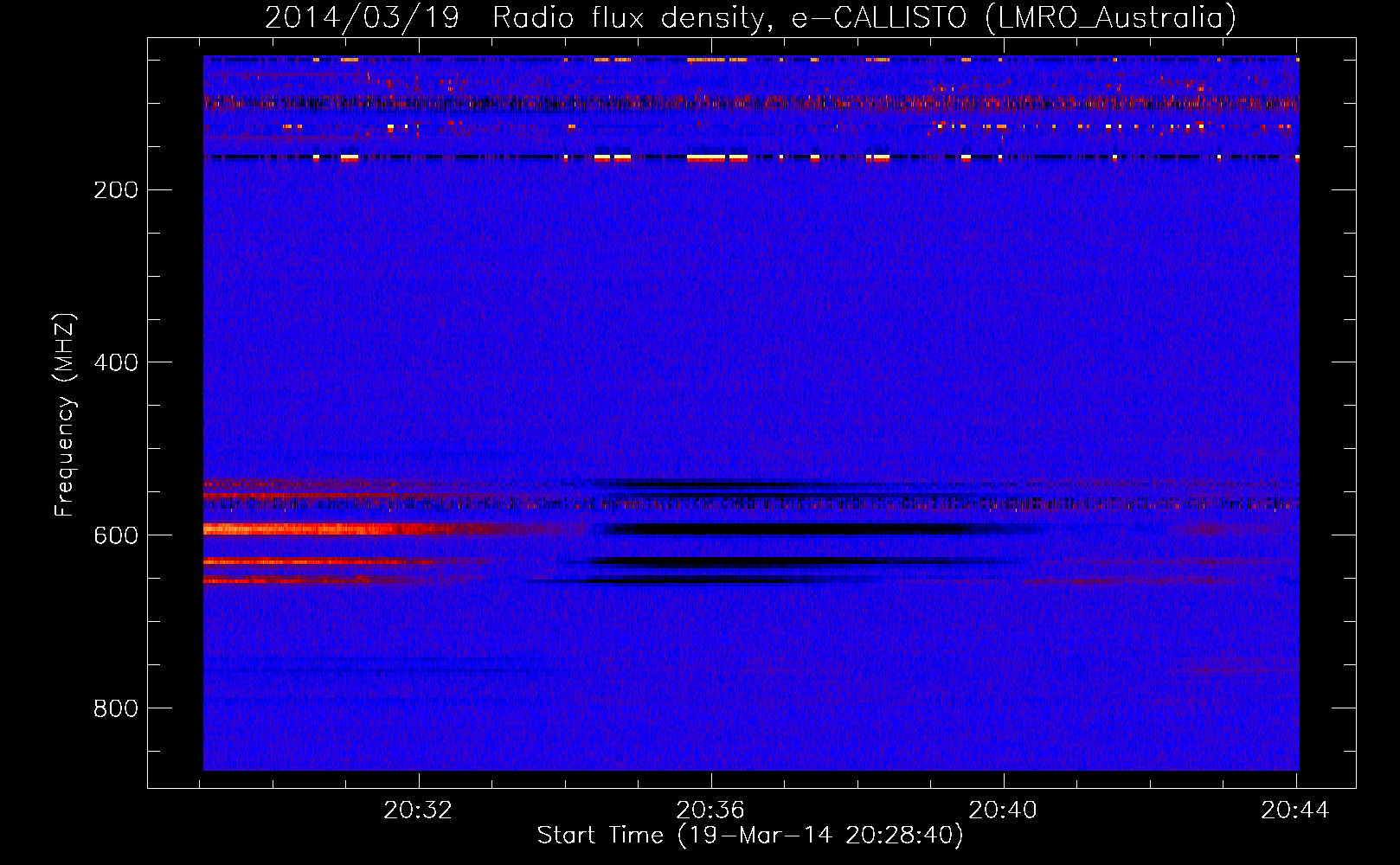Click the 20:40 time axis label
Viewport: 1400px width, 865px height.
pyautogui.click(x=1003, y=811)
